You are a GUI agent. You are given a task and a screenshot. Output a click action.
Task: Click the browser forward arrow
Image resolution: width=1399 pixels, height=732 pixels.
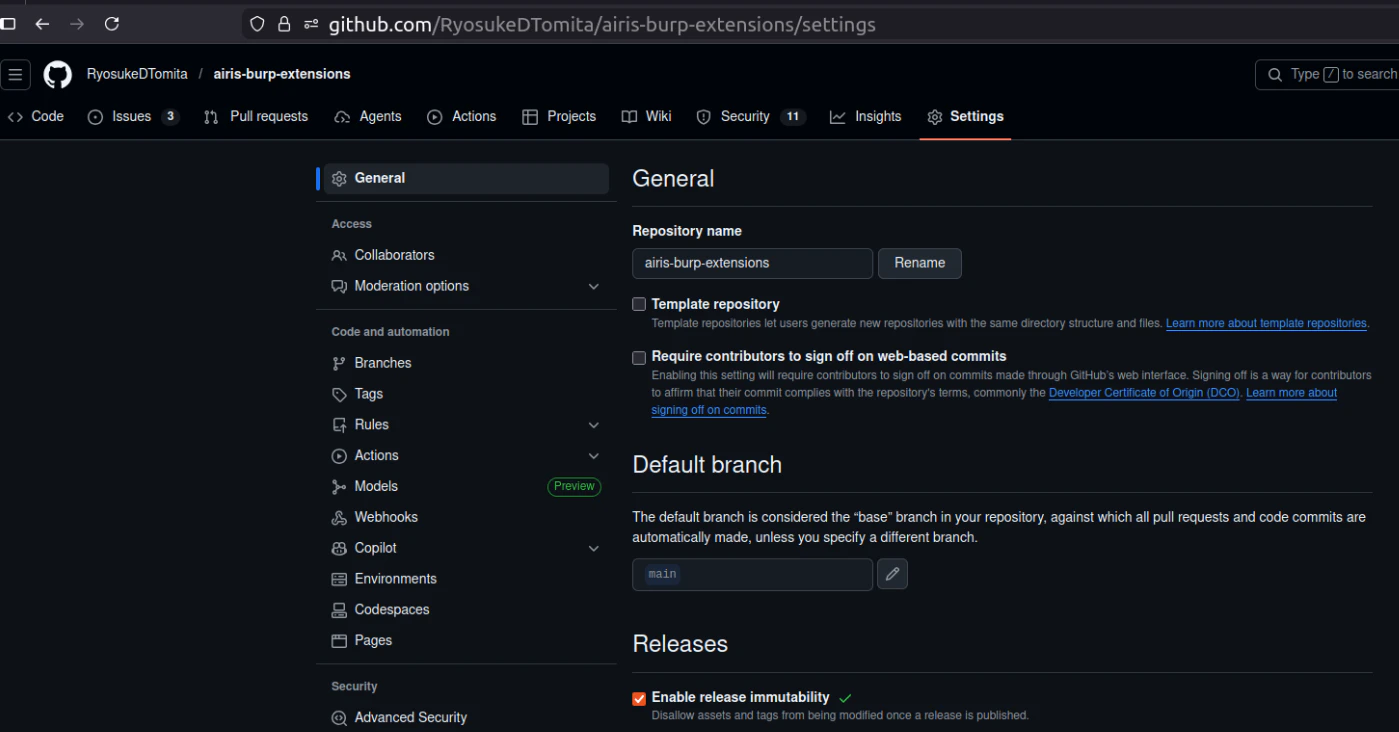pos(77,24)
